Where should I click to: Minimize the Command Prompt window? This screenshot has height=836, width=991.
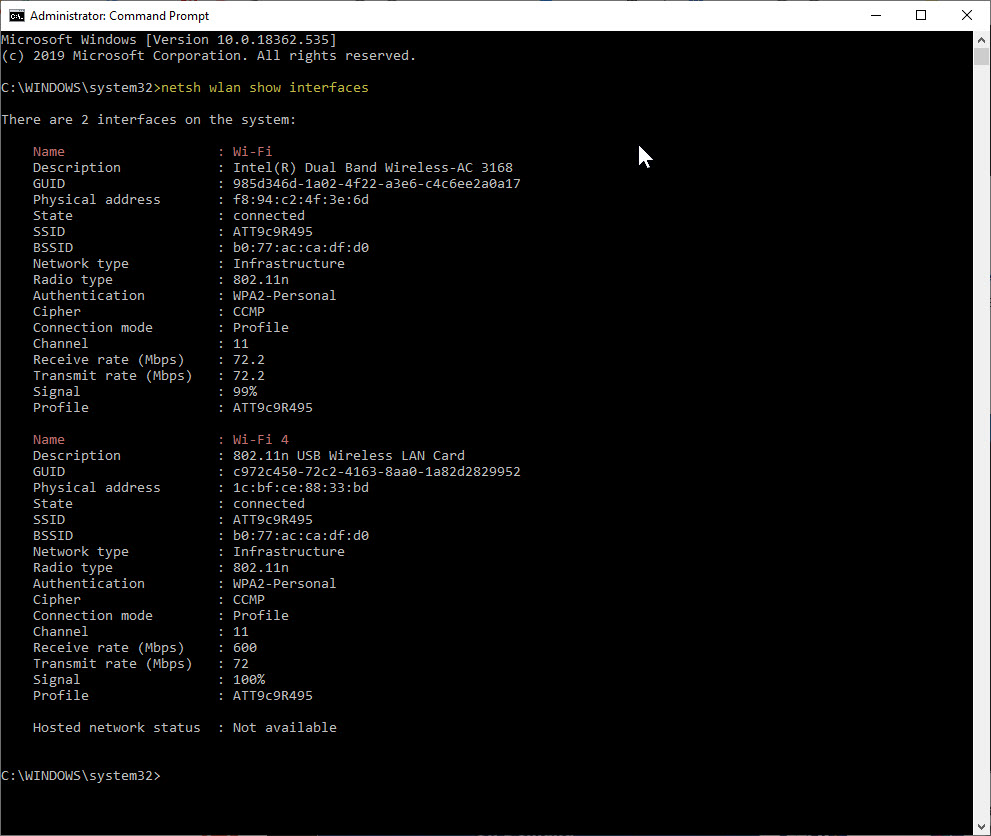point(875,16)
